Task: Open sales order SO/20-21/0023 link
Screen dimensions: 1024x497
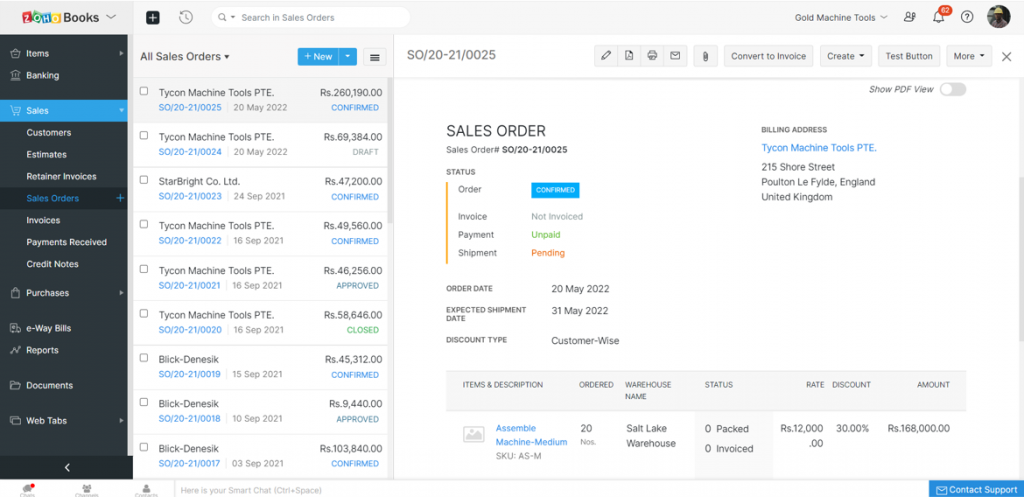Action: 190,197
